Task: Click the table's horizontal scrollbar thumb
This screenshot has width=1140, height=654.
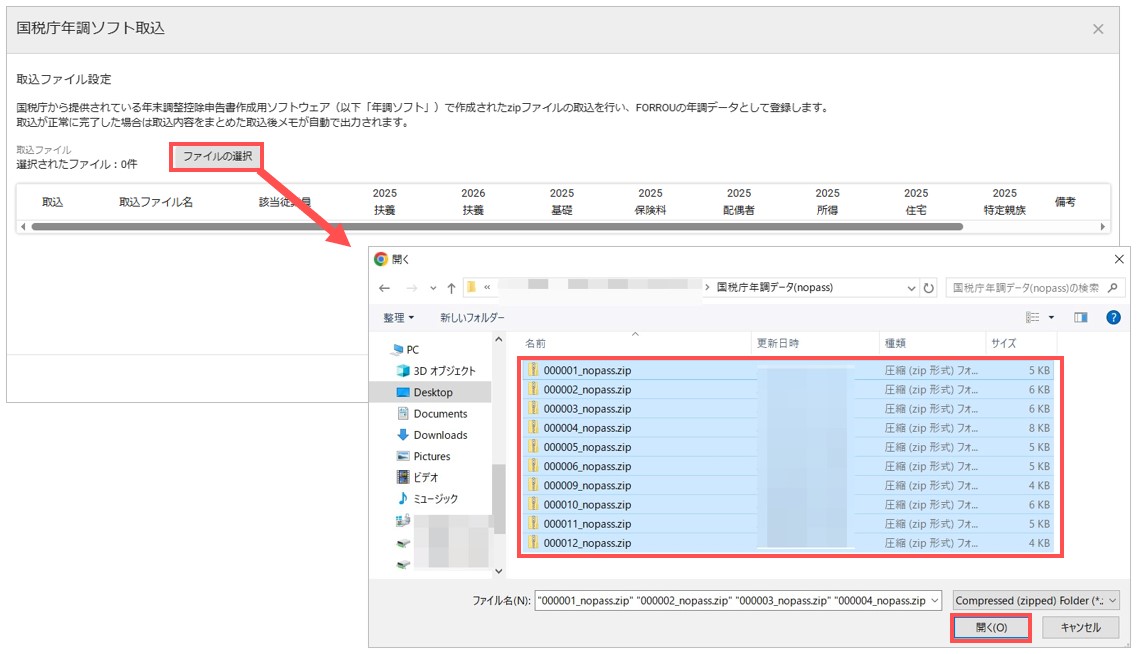Action: tap(497, 227)
